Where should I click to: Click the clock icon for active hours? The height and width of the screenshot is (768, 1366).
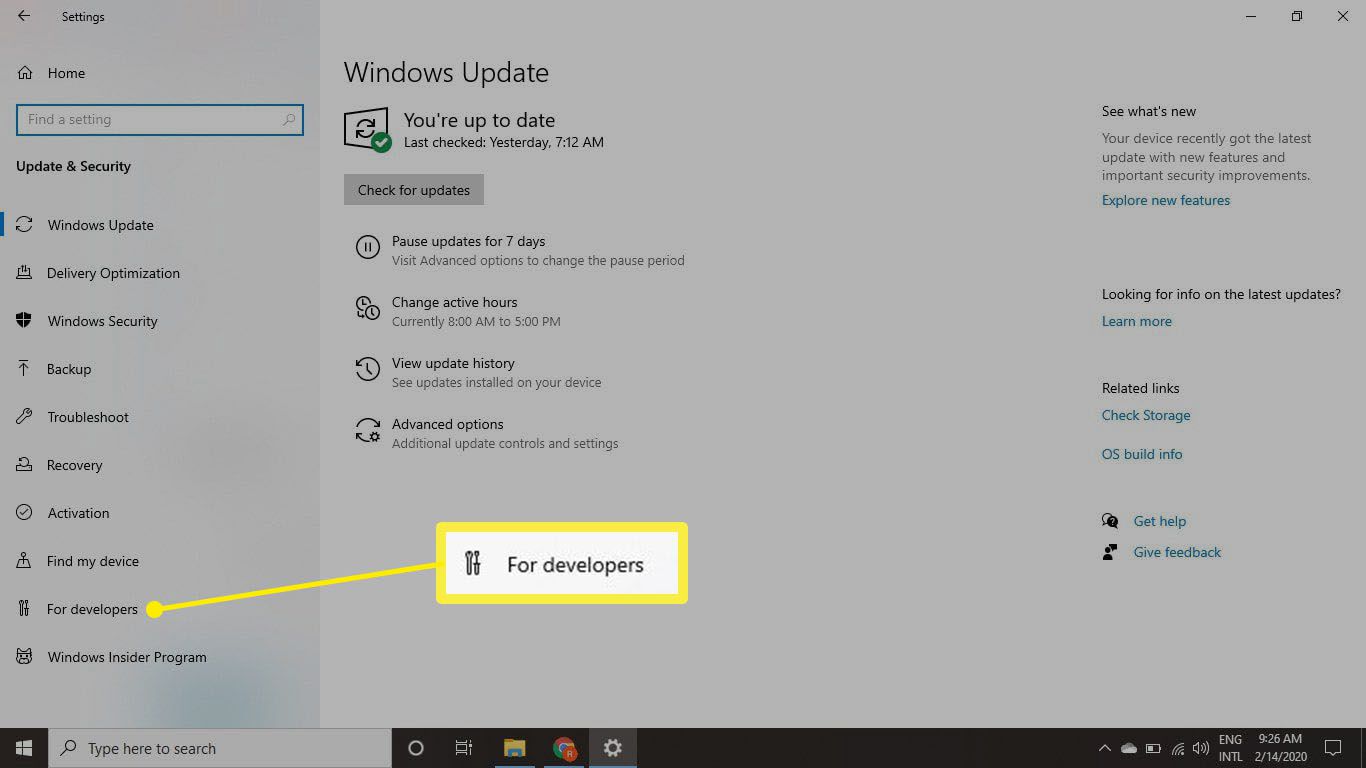coord(367,308)
